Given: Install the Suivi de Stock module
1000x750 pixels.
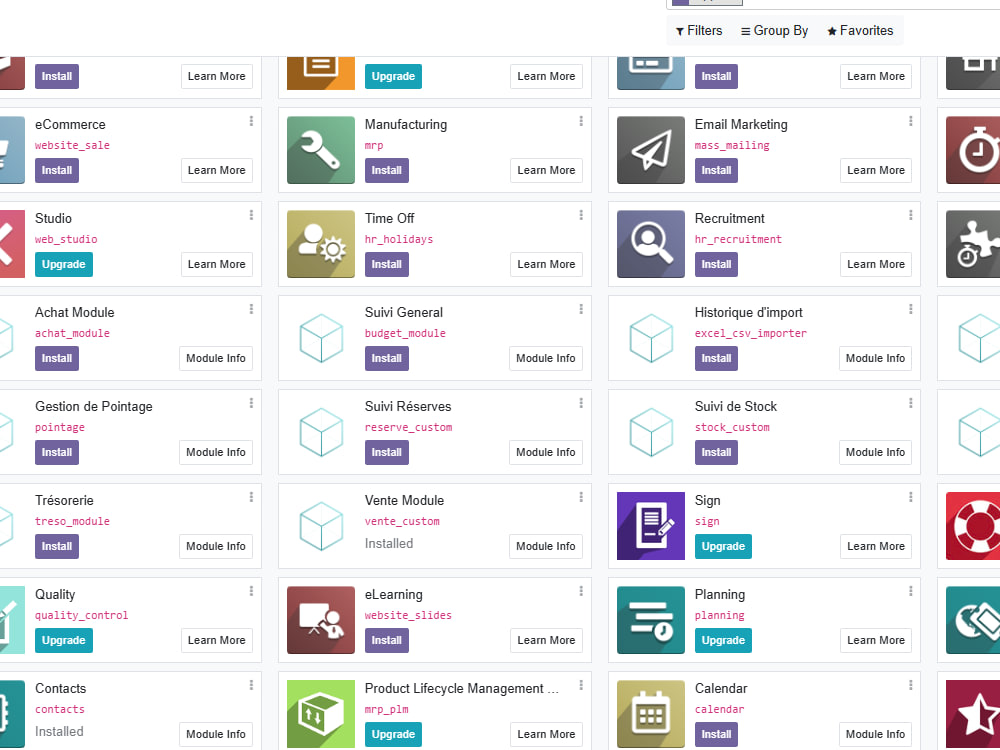Looking at the screenshot, I should 716,452.
